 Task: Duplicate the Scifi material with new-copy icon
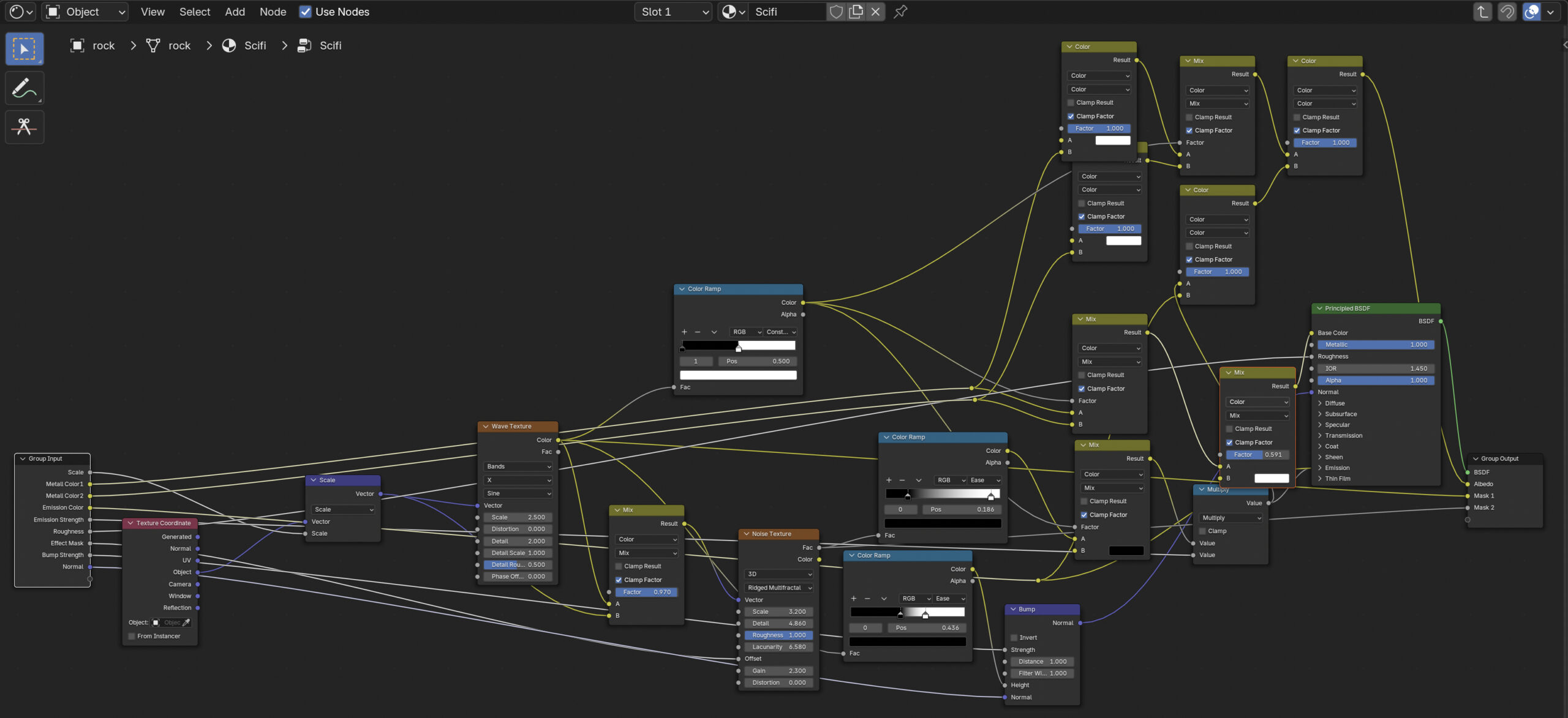point(856,12)
